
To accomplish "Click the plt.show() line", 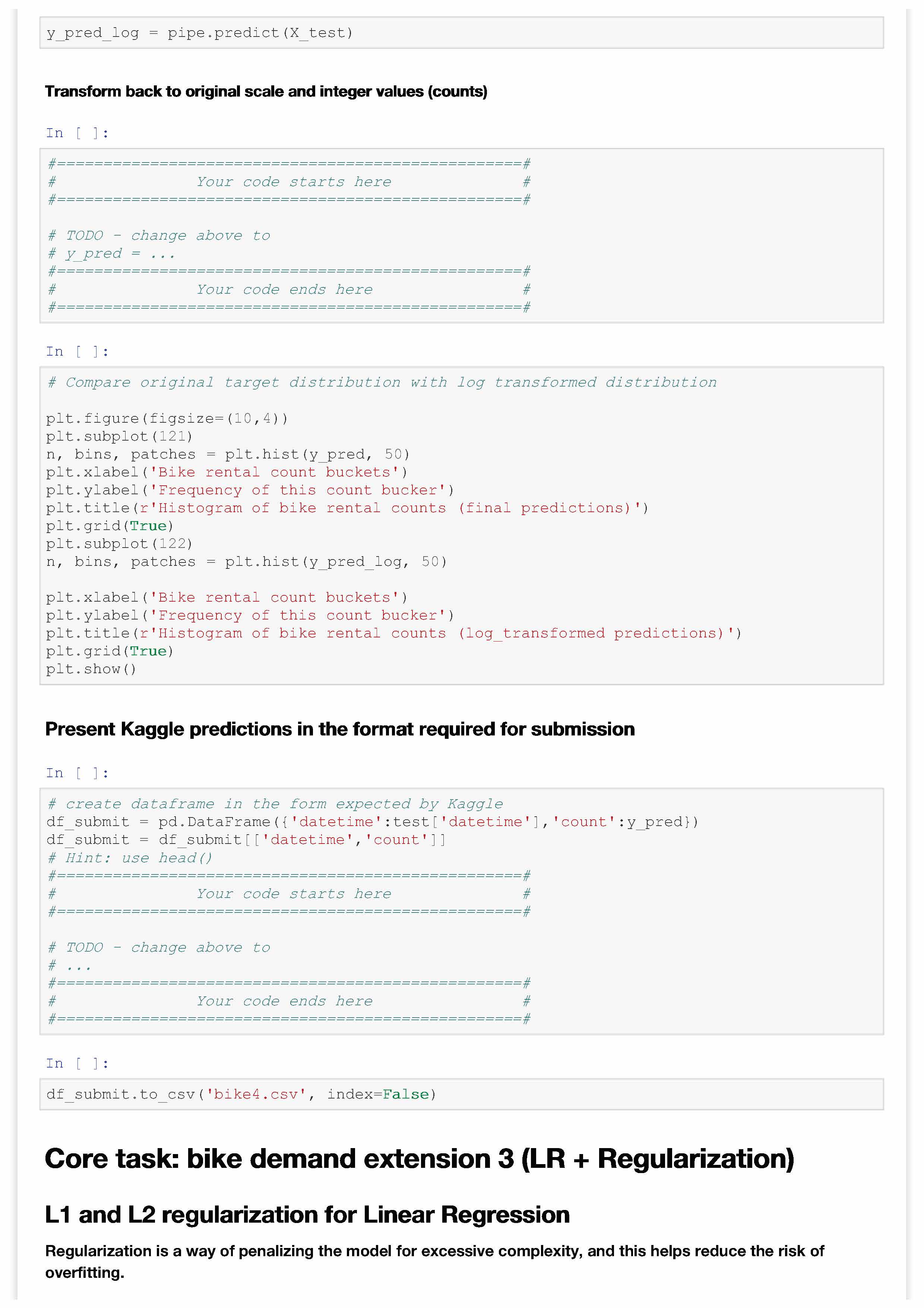I will coord(91,669).
